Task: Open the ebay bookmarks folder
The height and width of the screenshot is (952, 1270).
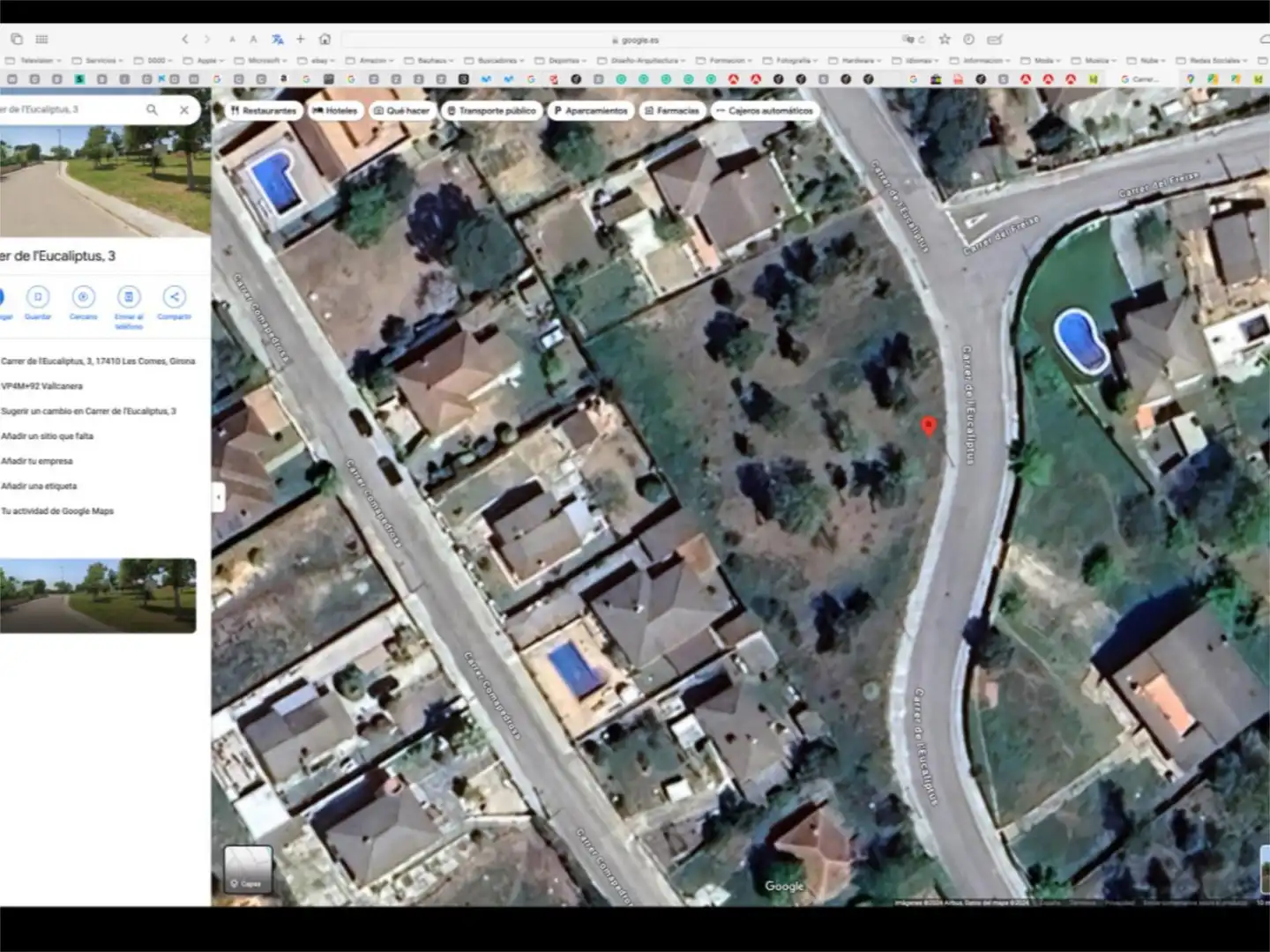Action: coord(317,61)
